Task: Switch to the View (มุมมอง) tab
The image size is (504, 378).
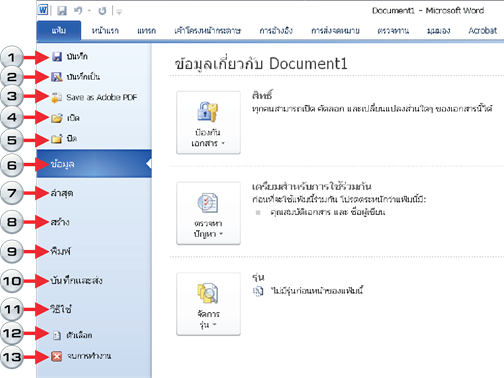Action: point(438,31)
